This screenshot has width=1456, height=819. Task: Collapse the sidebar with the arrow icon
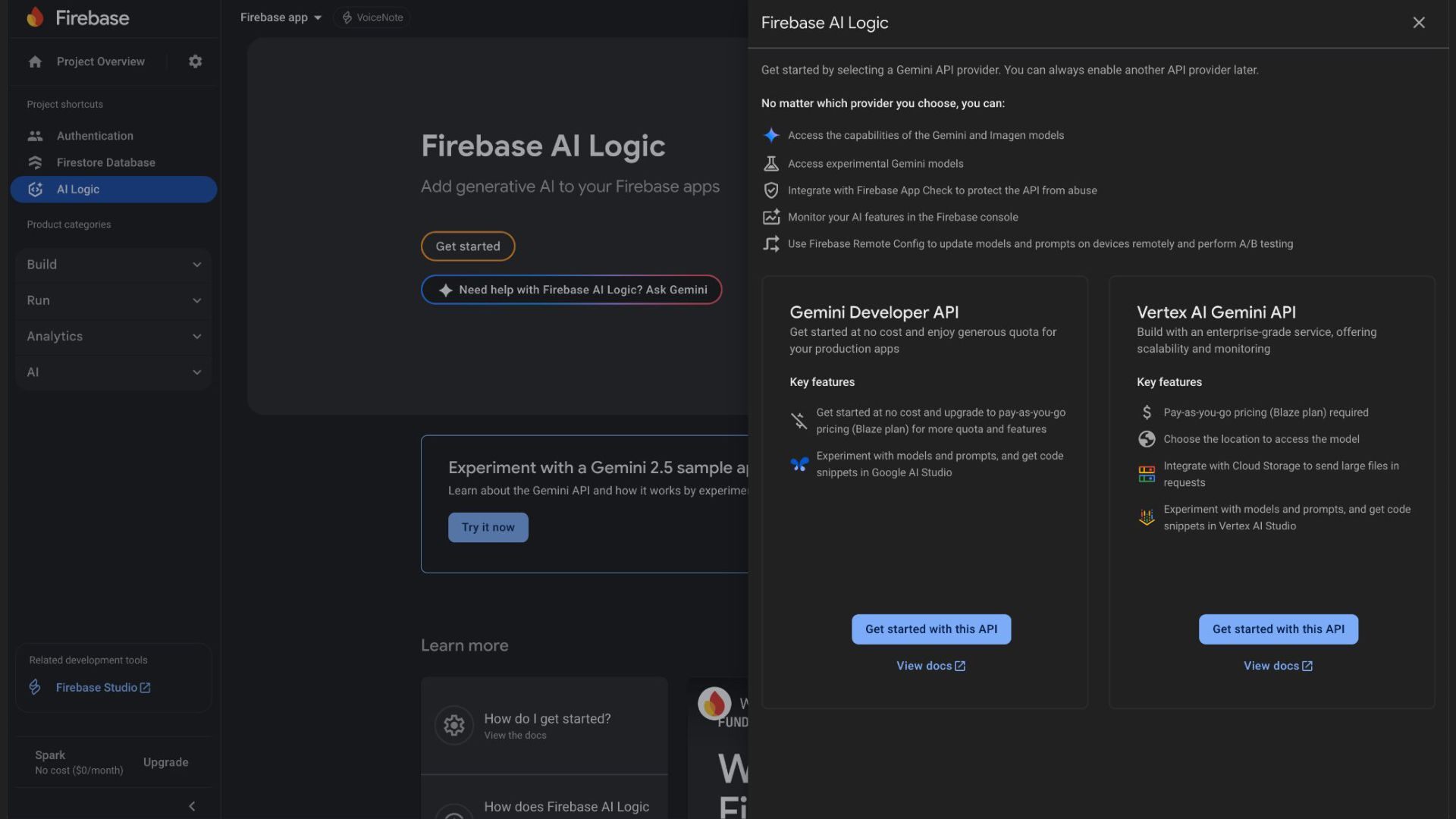point(192,806)
